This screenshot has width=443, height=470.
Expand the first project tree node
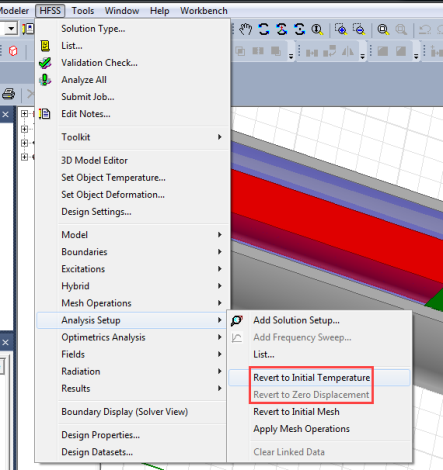(x=24, y=114)
